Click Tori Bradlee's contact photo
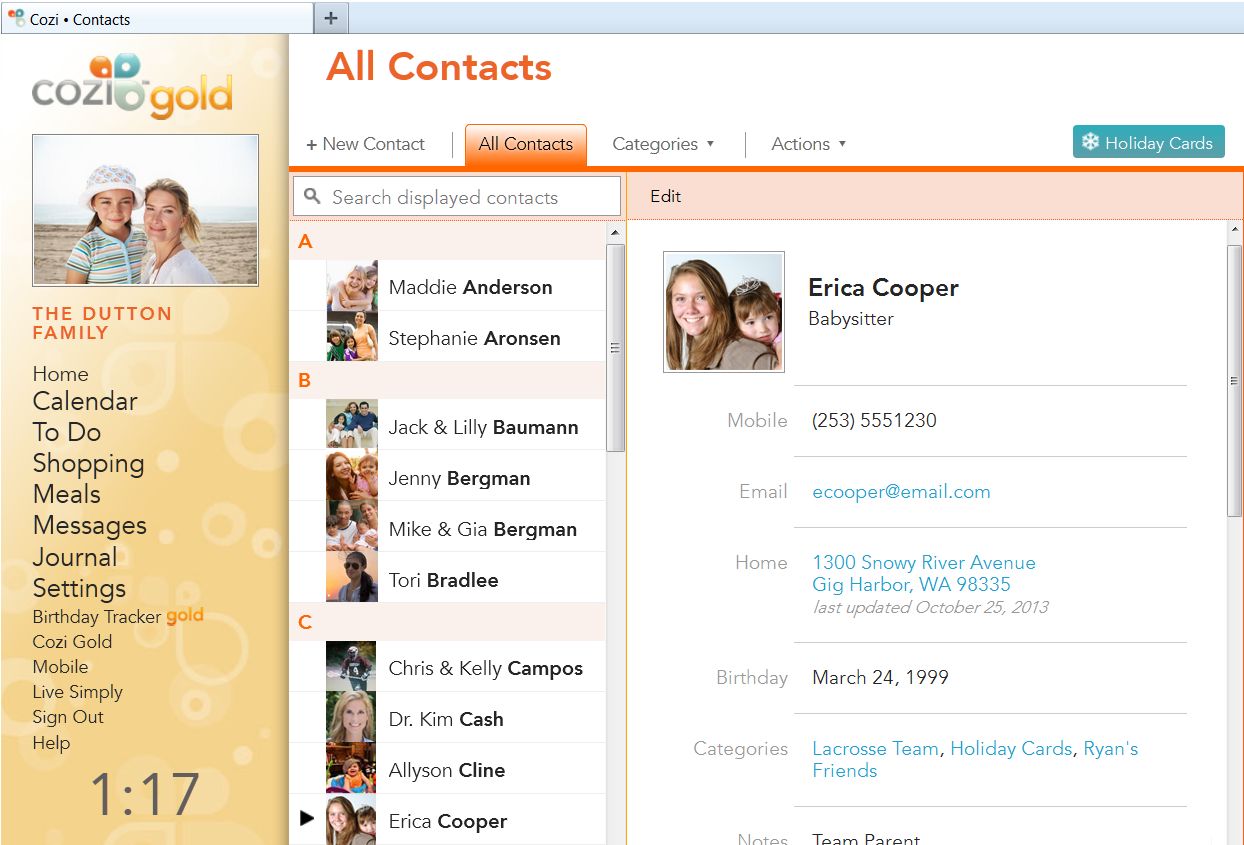Screen dimensions: 1244x845 352,578
